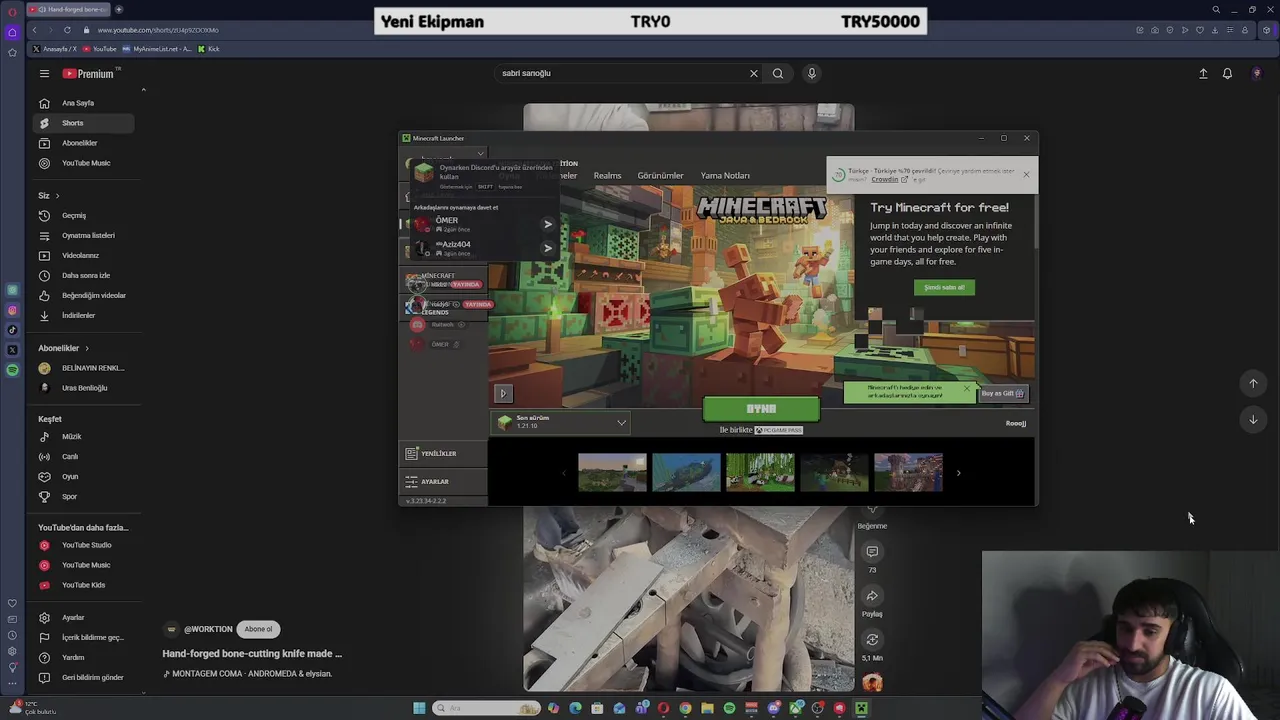The height and width of the screenshot is (720, 1280).
Task: Open YouTube Studio from the sidebar
Action: coord(84,545)
